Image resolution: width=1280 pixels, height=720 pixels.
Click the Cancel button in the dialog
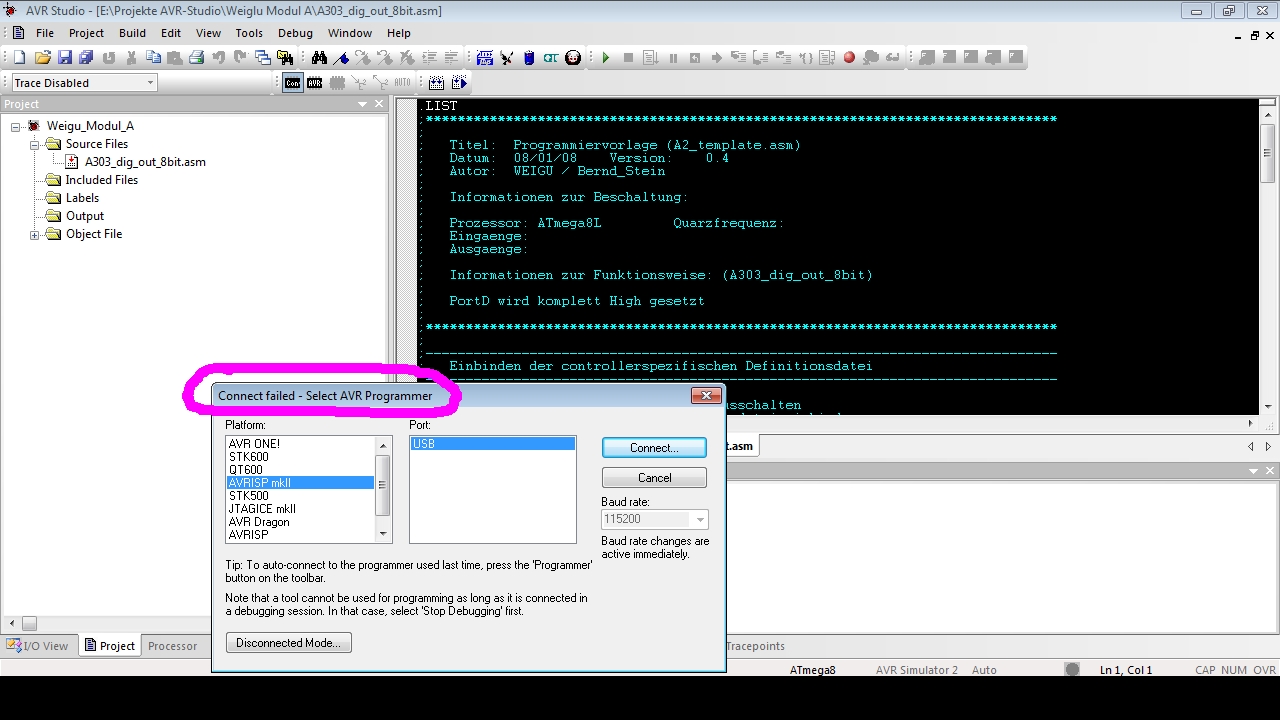[654, 478]
